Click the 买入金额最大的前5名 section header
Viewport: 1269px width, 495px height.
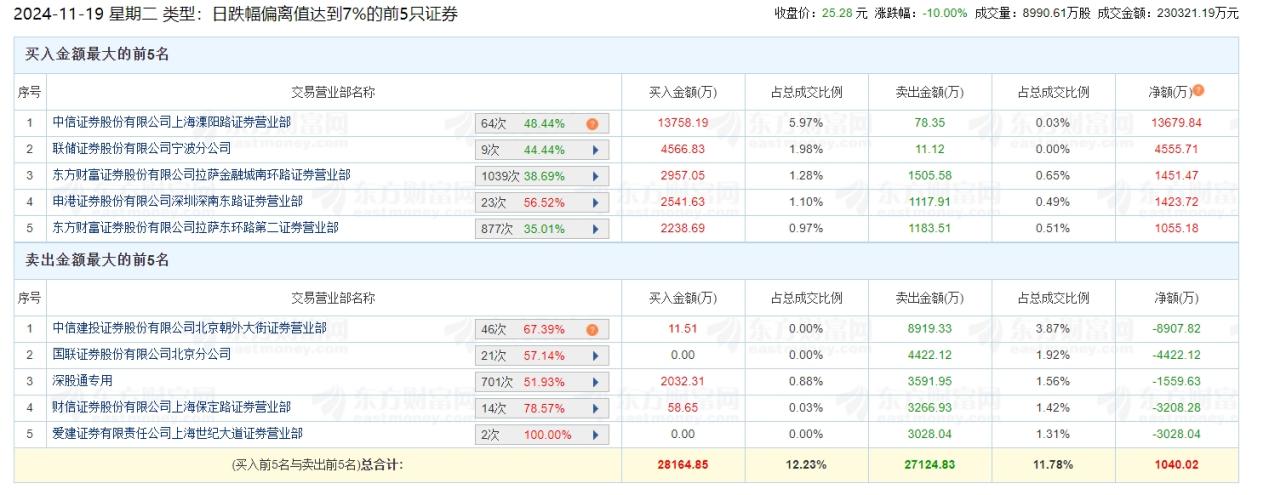point(97,55)
